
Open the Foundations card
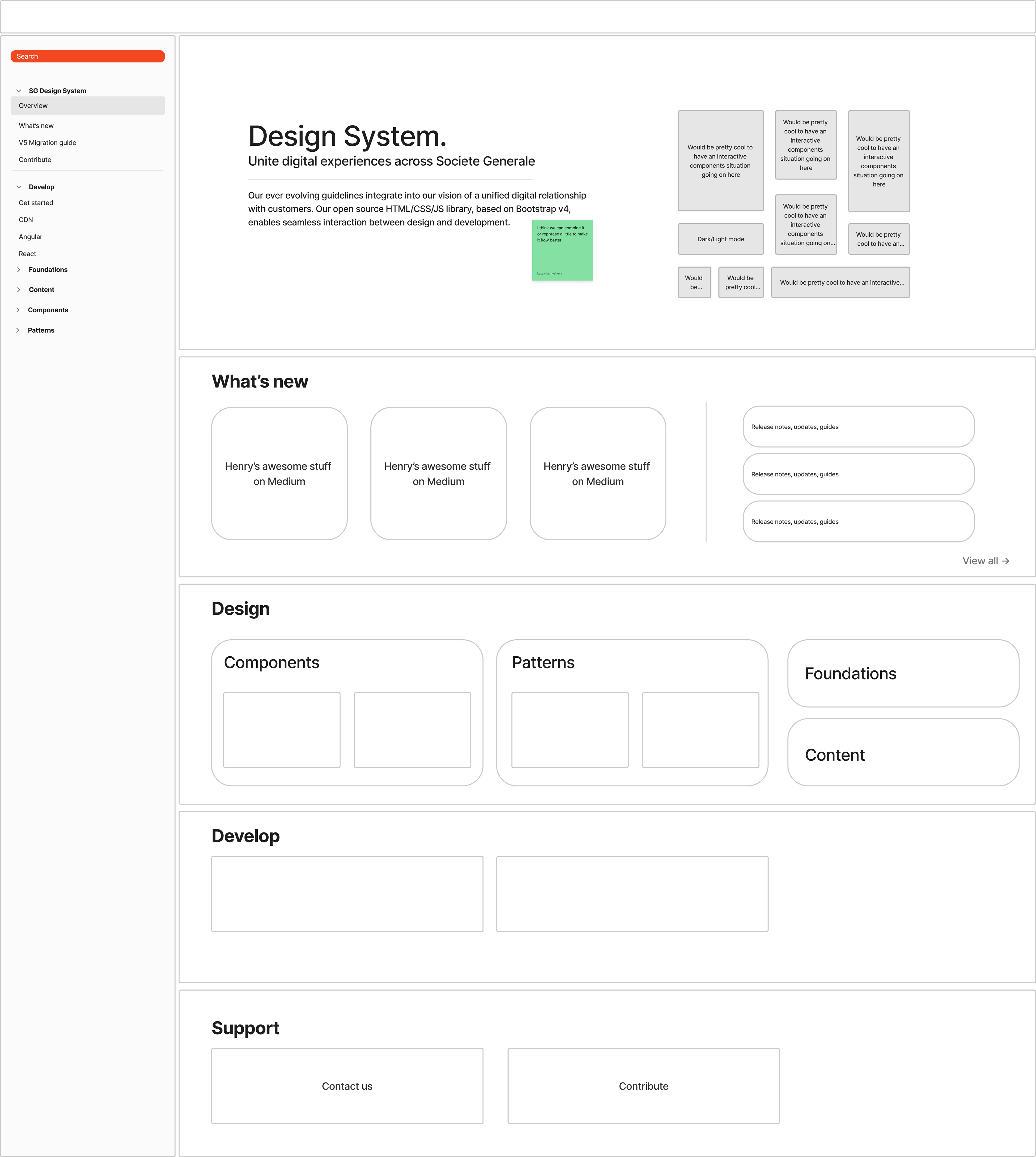[x=903, y=673]
